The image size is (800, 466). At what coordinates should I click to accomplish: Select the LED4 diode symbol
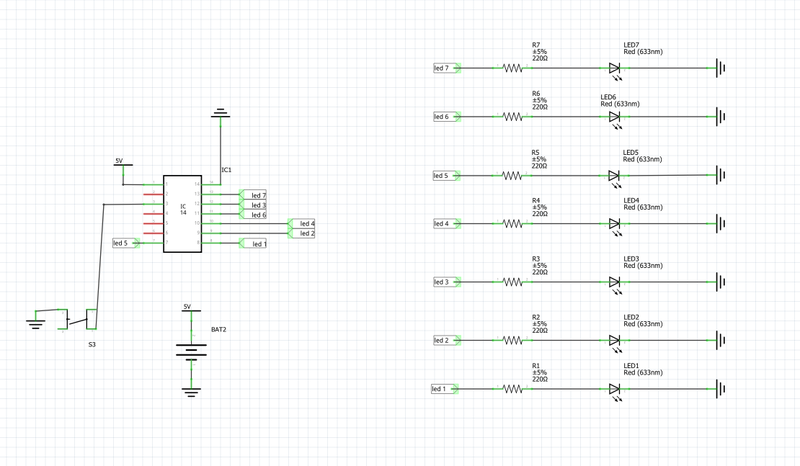tap(615, 223)
